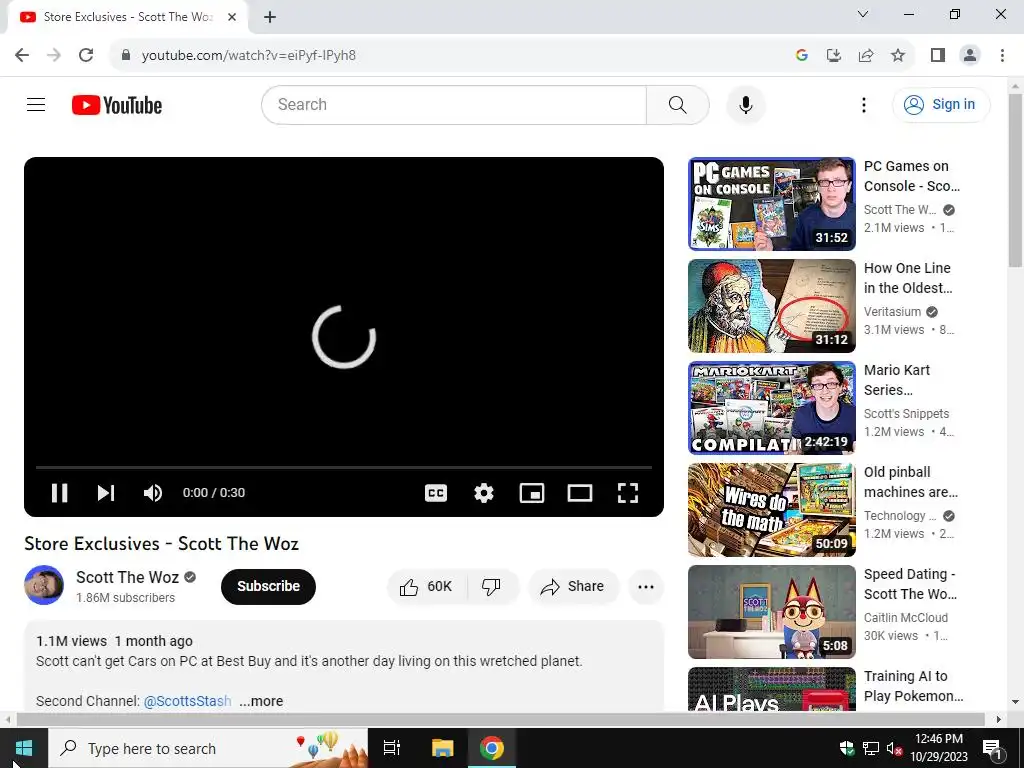Click the Sign in button
The width and height of the screenshot is (1024, 768).
click(941, 104)
